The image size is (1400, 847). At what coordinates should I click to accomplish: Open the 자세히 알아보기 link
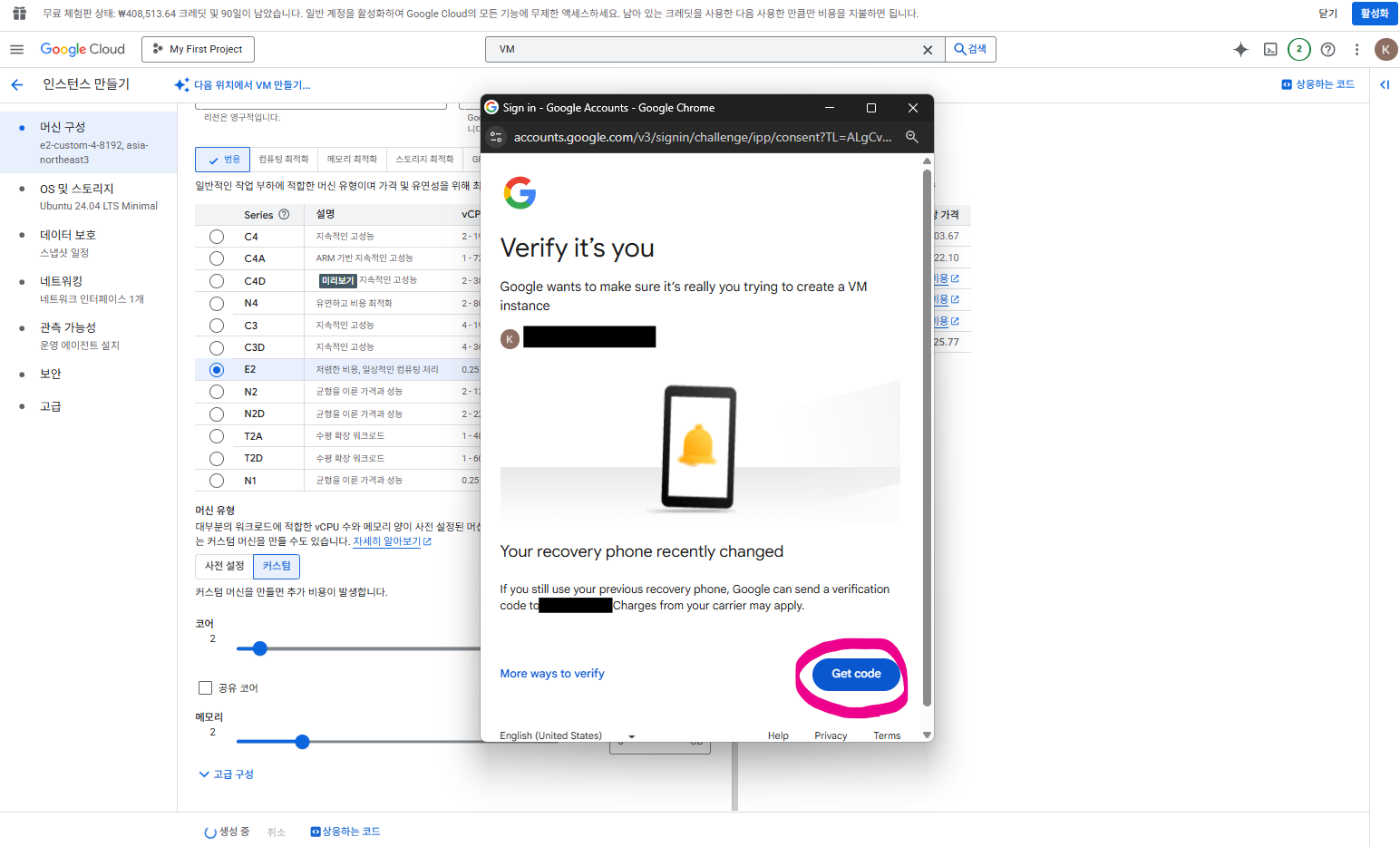pyautogui.click(x=392, y=541)
